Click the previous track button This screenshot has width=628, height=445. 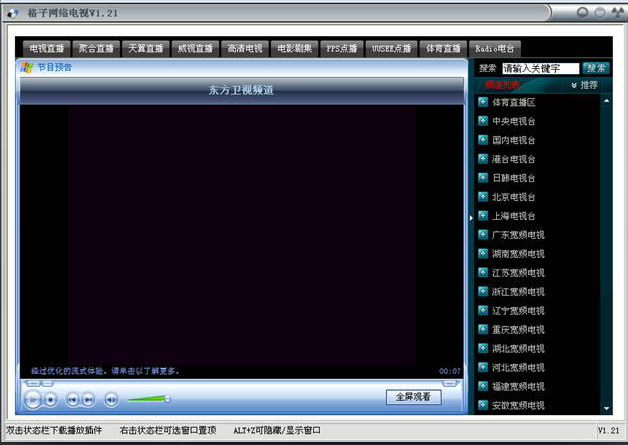pyautogui.click(x=72, y=399)
